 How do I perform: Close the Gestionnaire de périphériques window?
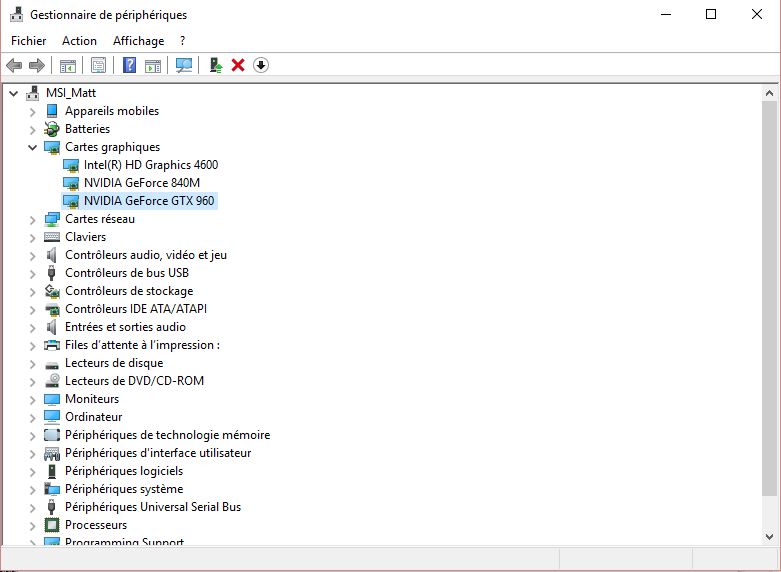click(757, 14)
